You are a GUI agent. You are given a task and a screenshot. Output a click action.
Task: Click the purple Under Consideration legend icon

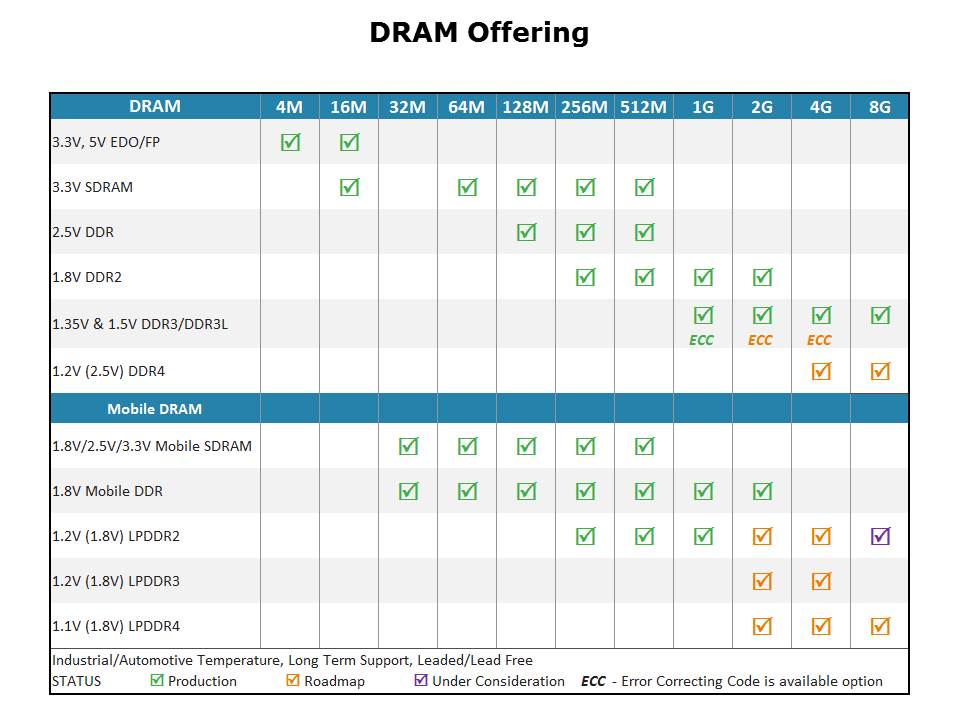[x=421, y=681]
